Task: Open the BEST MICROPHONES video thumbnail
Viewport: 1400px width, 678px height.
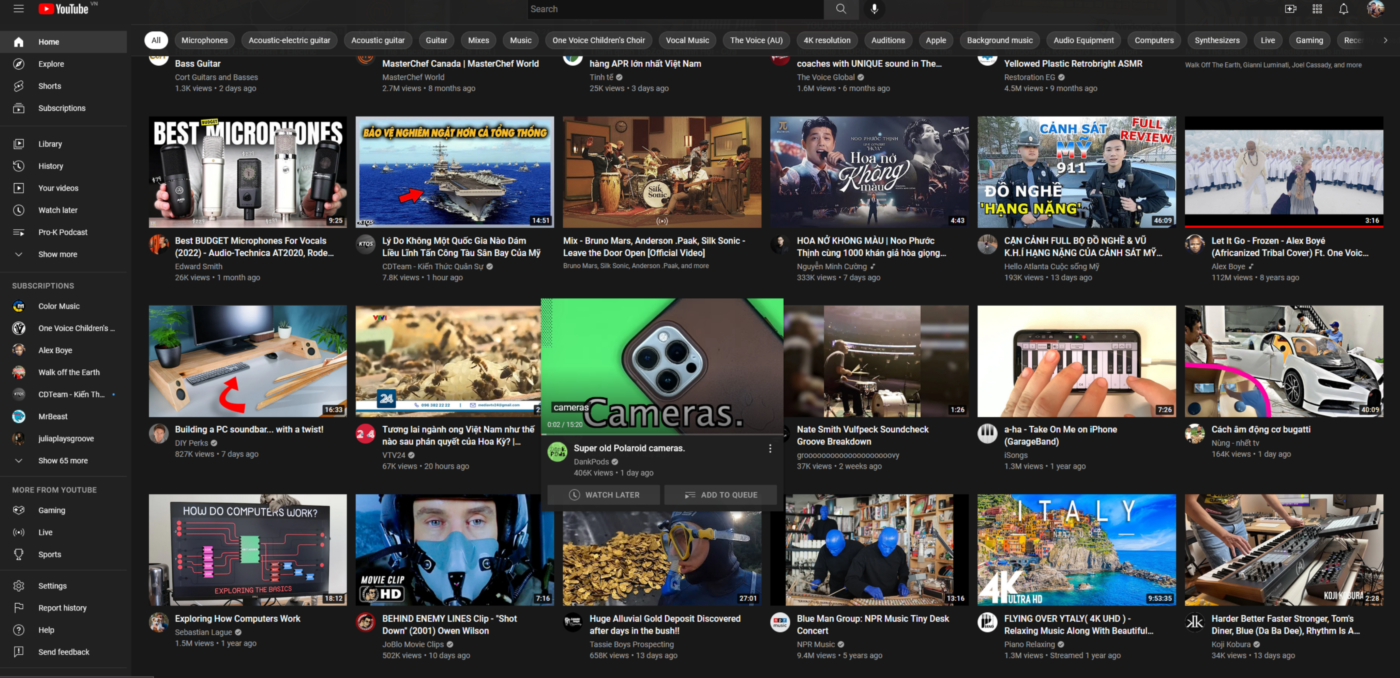Action: click(x=248, y=172)
